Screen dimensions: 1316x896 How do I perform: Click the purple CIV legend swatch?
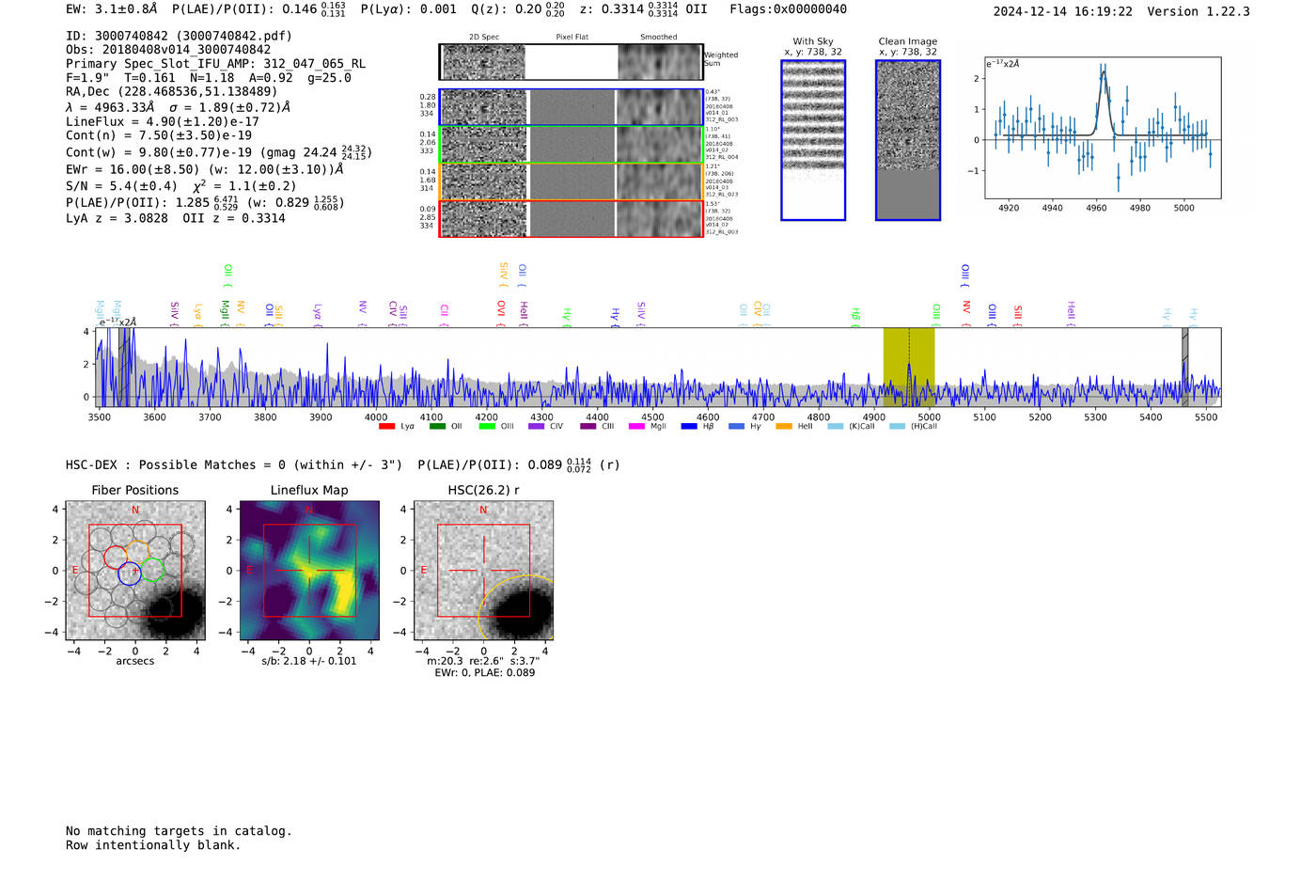click(x=536, y=426)
